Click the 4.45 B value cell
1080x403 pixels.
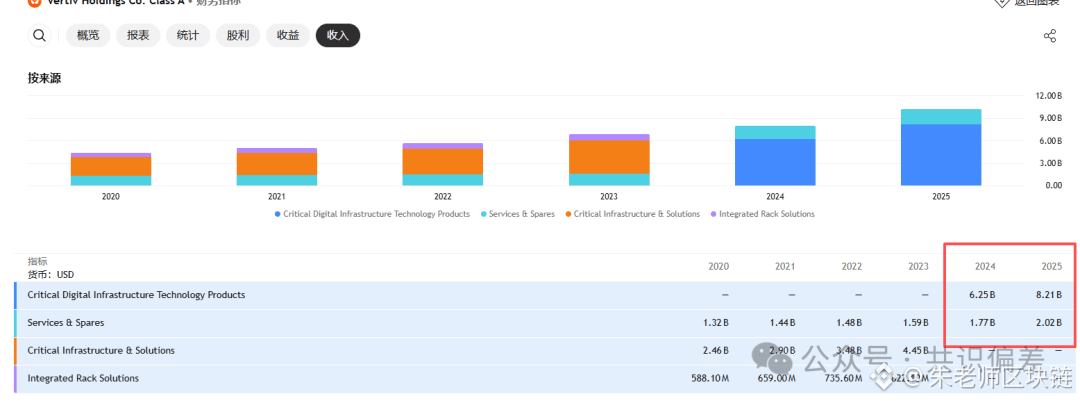[914, 350]
